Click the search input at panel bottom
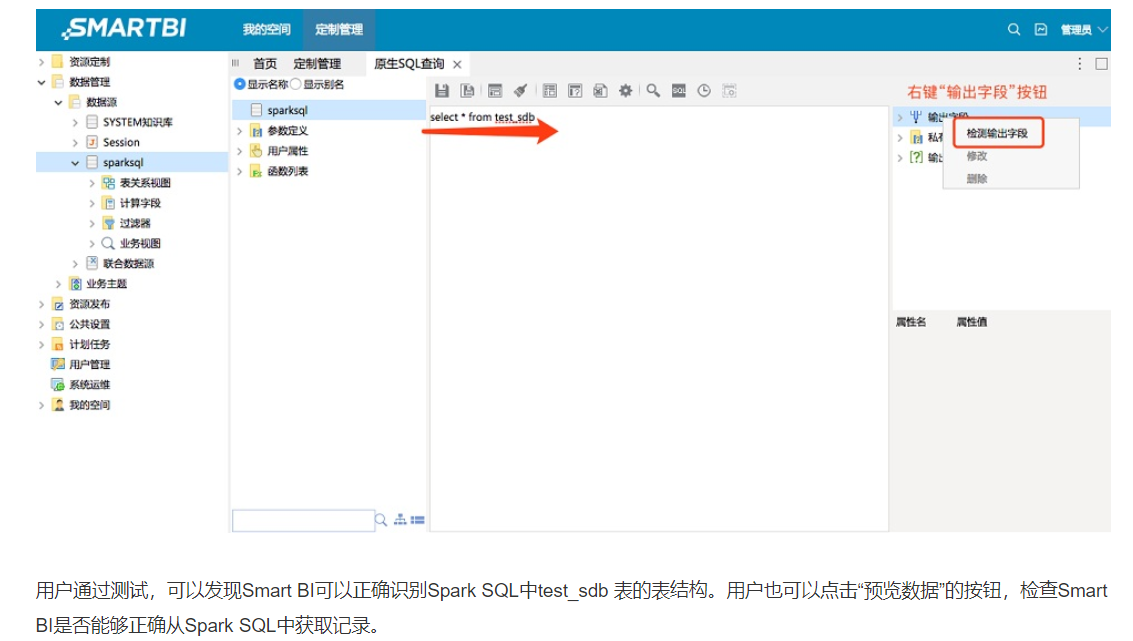This screenshot has height=641, width=1133. coord(303,520)
